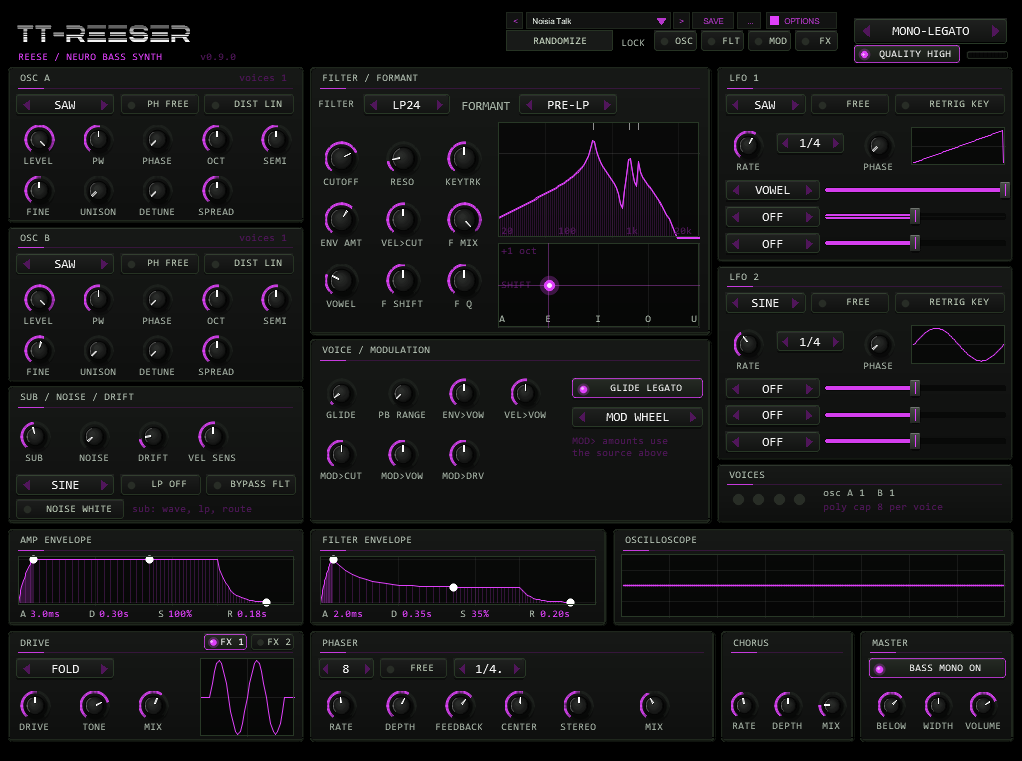Open LFO 1 VOWEL destination selector

click(x=772, y=190)
